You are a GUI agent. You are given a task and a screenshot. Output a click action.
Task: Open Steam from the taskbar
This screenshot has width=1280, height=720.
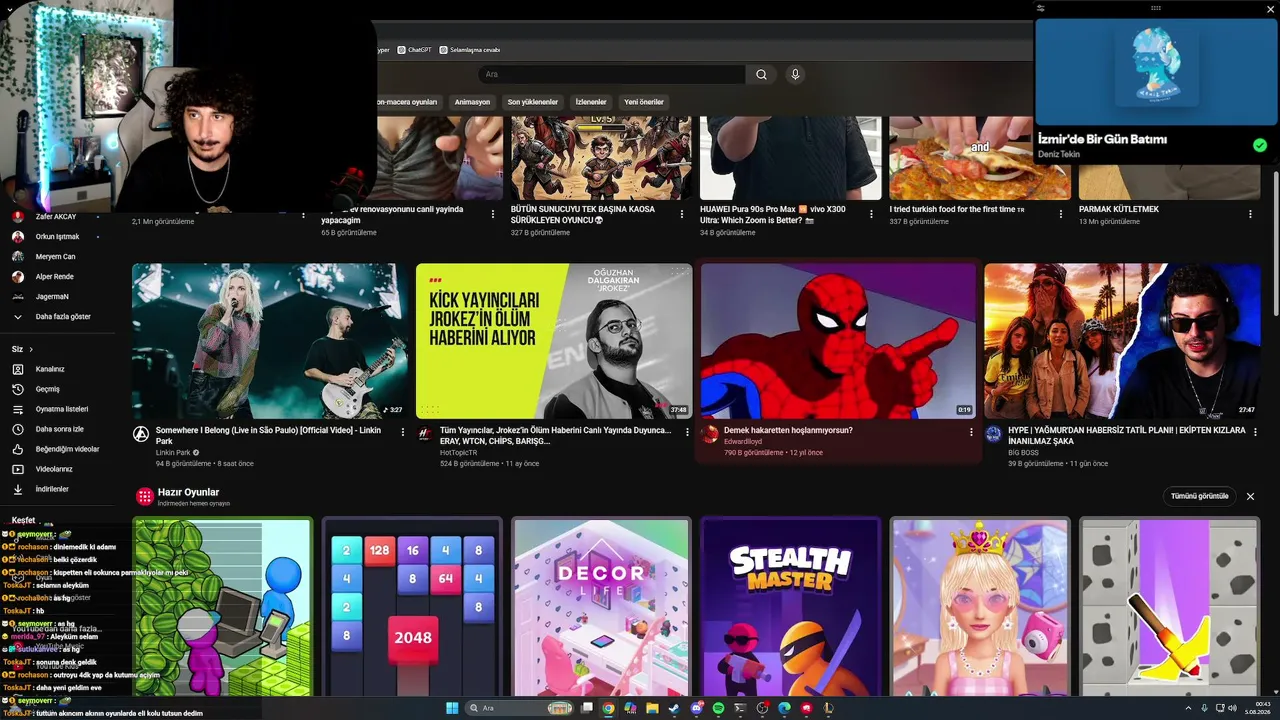click(674, 708)
